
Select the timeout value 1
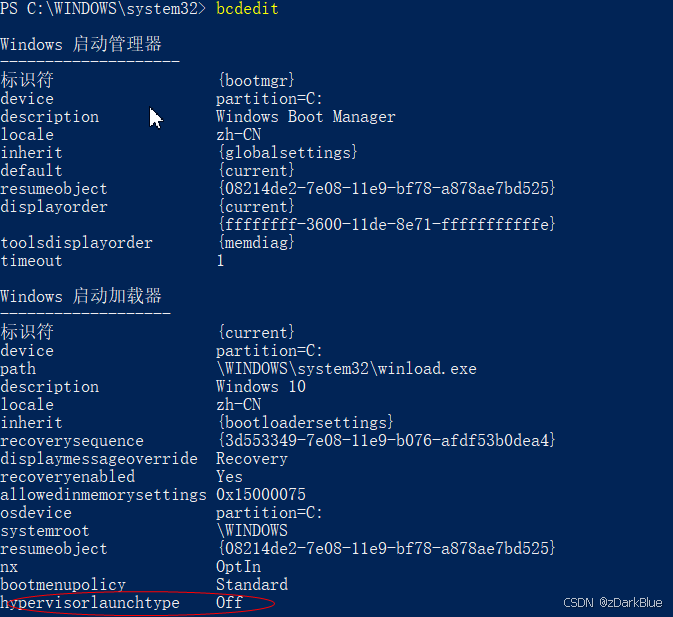tap(220, 261)
